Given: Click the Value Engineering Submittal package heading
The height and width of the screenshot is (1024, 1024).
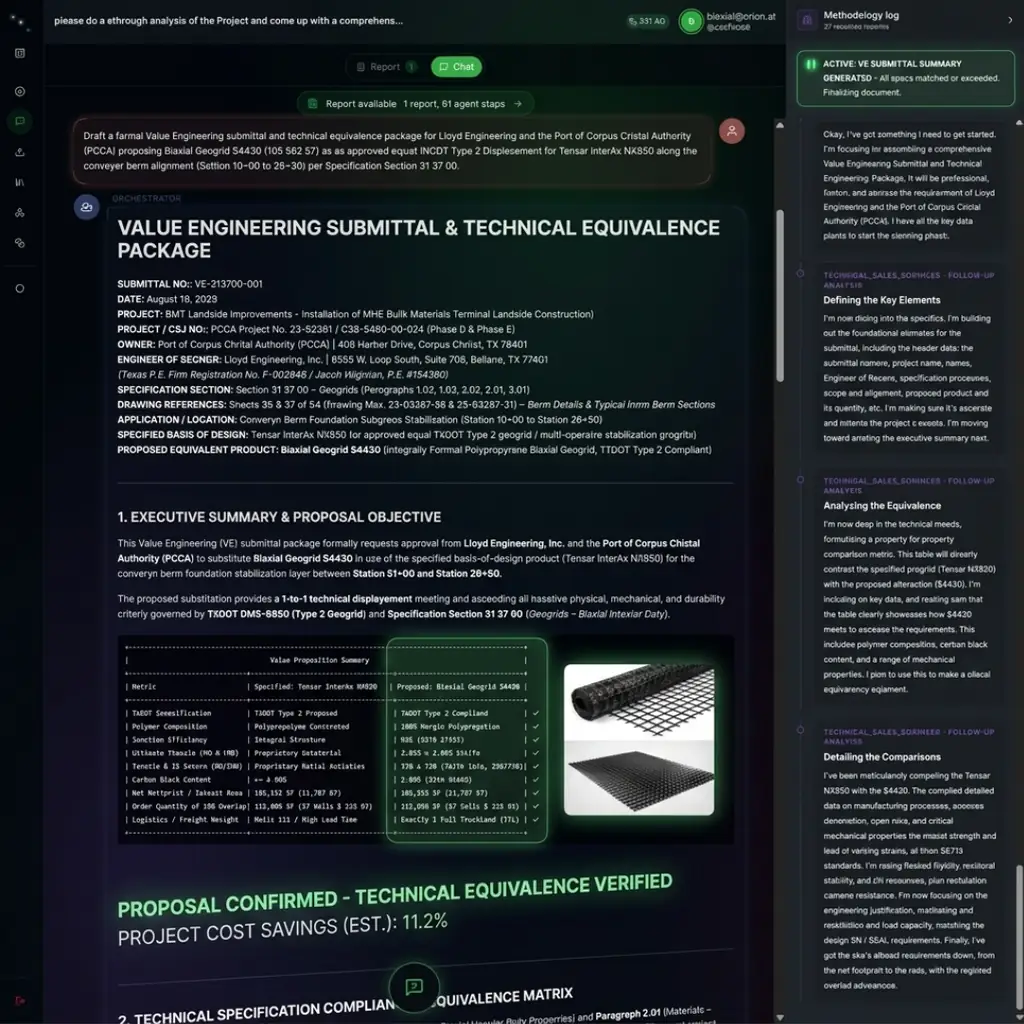Looking at the screenshot, I should pos(419,239).
